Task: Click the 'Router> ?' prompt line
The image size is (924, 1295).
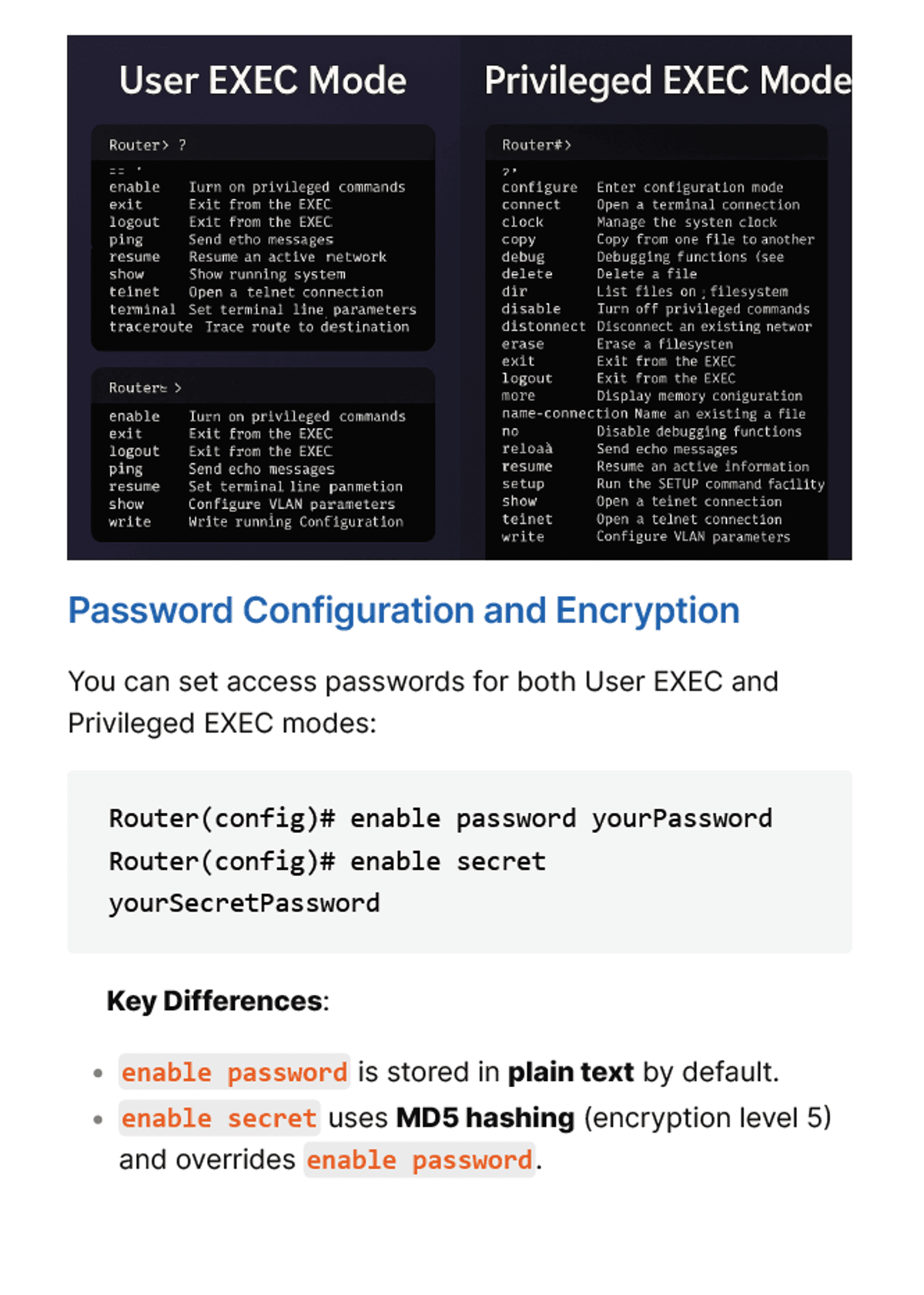Action: click(147, 145)
